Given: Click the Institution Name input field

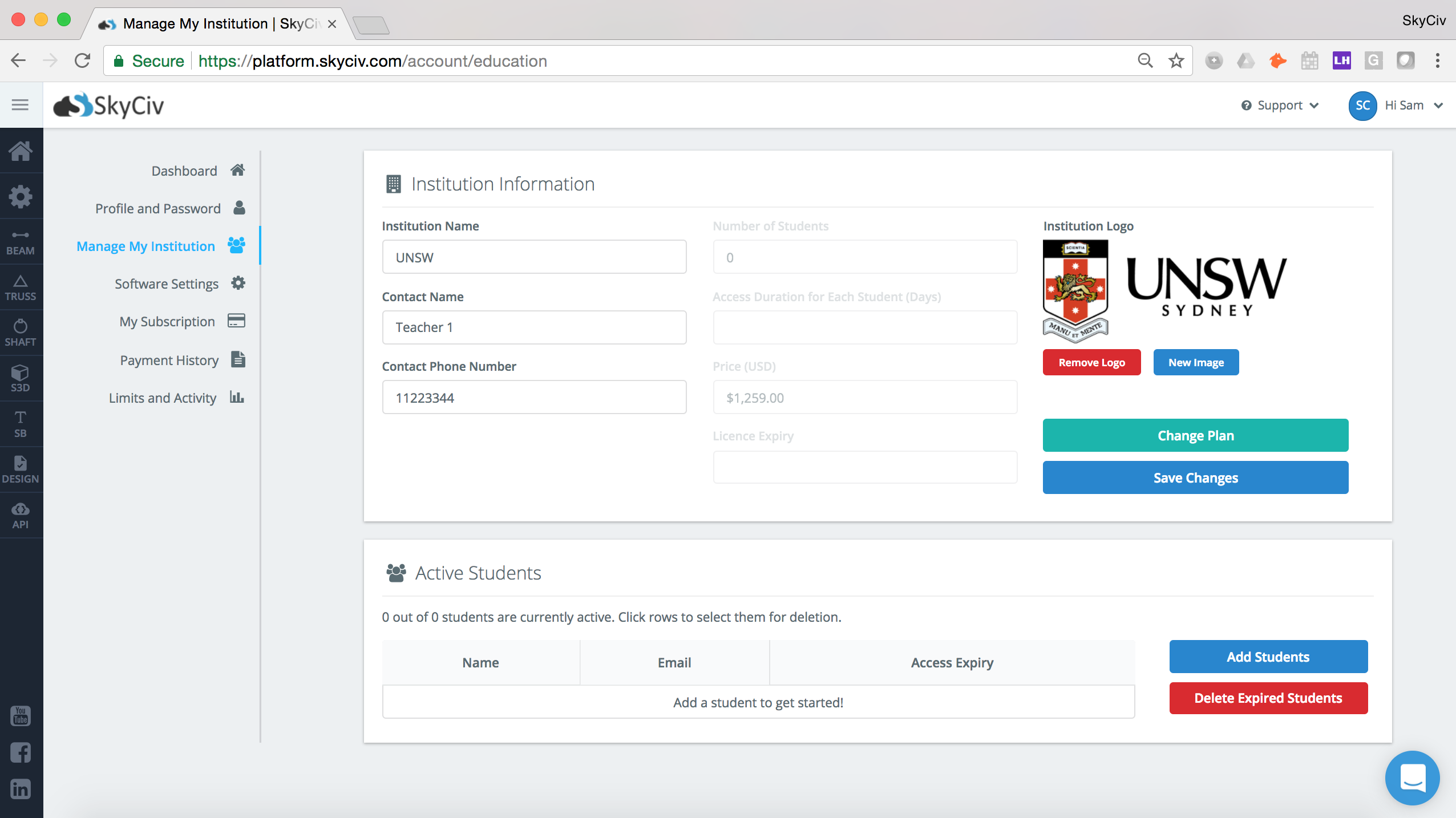Looking at the screenshot, I should [x=534, y=257].
